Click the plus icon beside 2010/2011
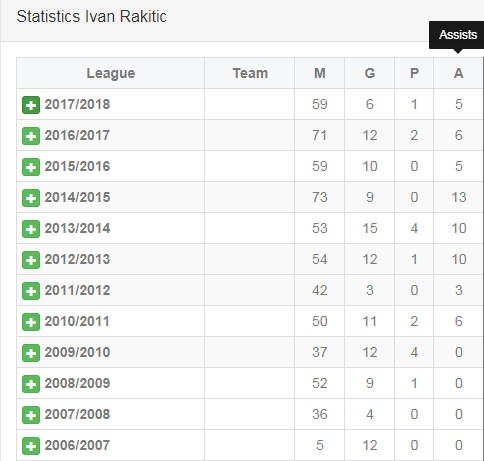 31,322
